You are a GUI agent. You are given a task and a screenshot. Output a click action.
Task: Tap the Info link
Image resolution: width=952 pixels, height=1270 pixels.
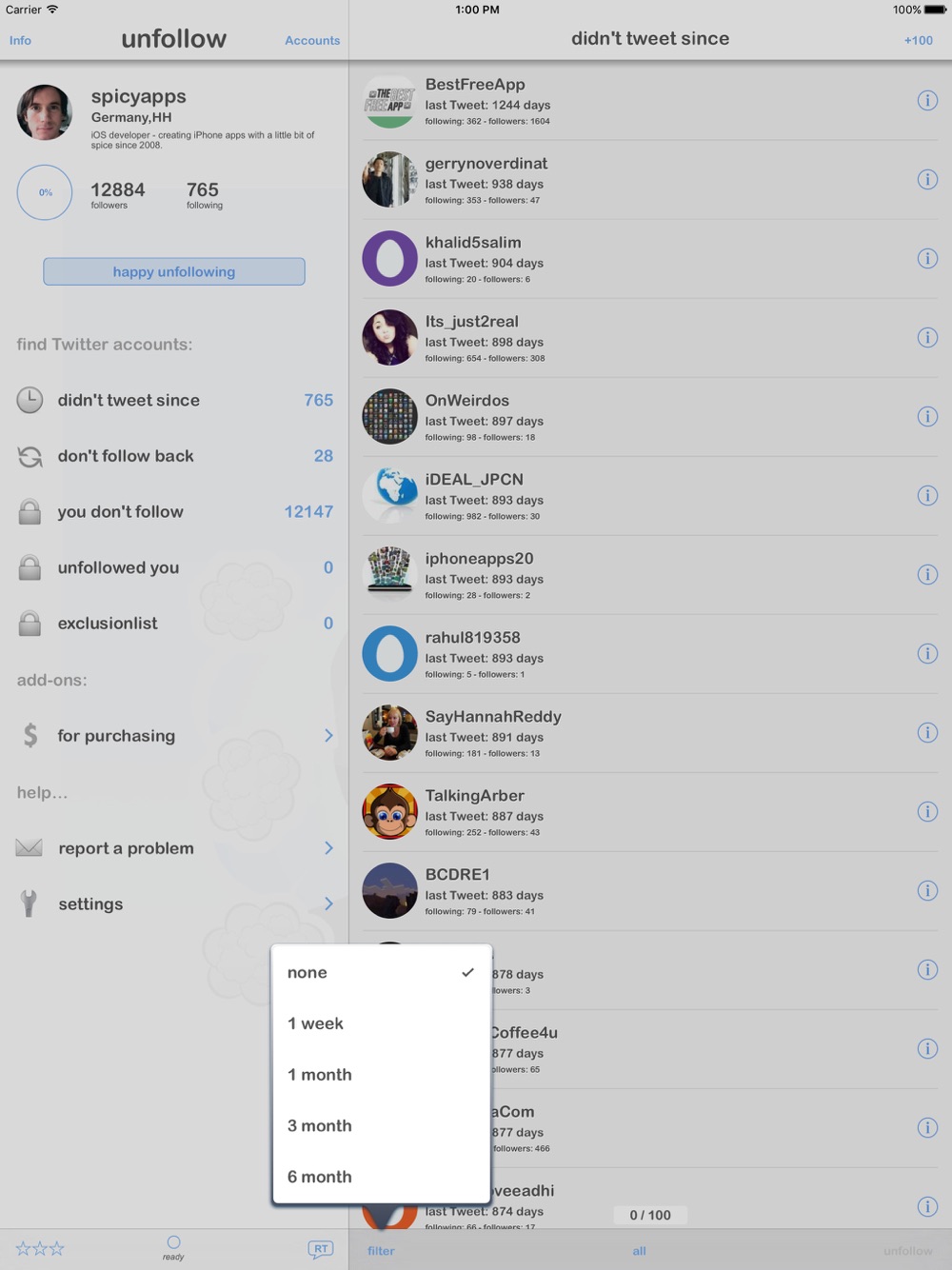point(20,41)
